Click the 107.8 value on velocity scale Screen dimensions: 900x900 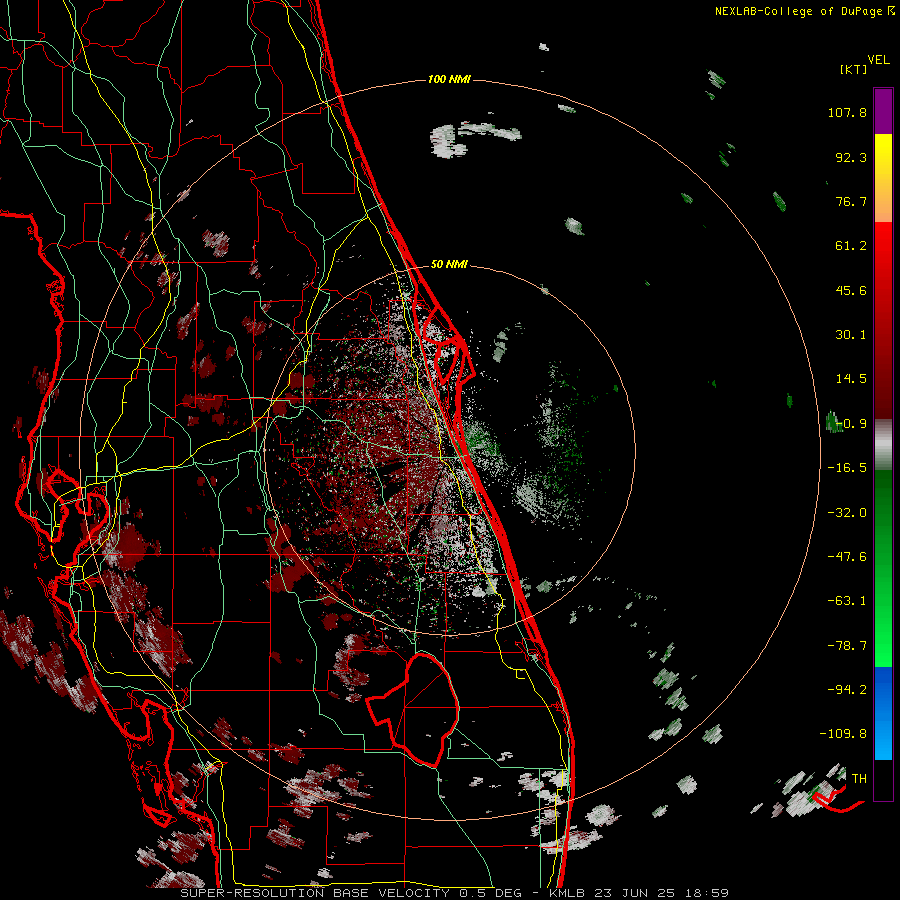pos(847,112)
